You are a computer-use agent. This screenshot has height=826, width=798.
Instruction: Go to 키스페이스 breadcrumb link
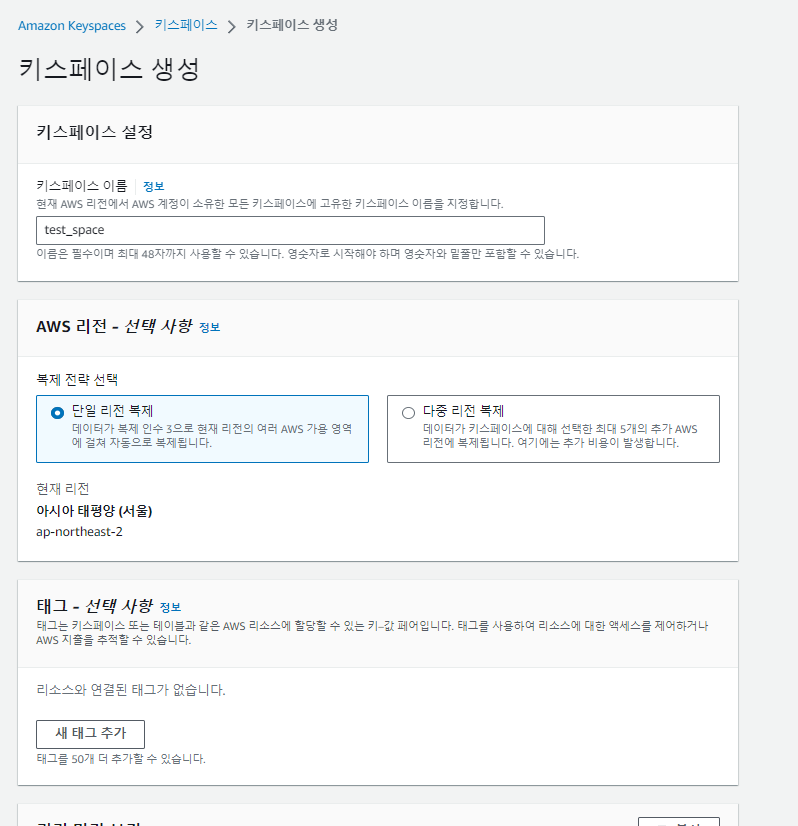(186, 25)
